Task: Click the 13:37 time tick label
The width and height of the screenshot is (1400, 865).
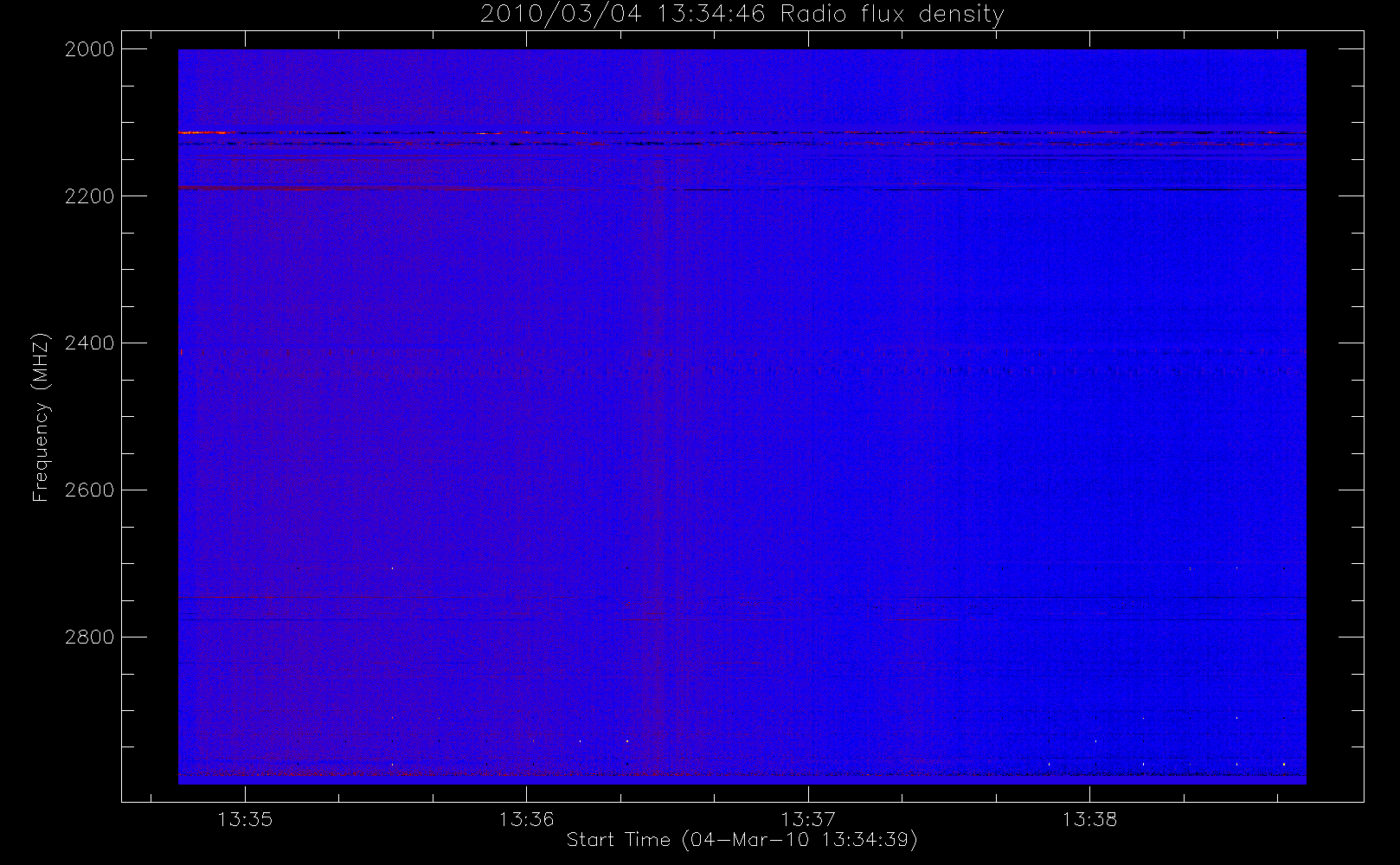Action: coord(808,819)
